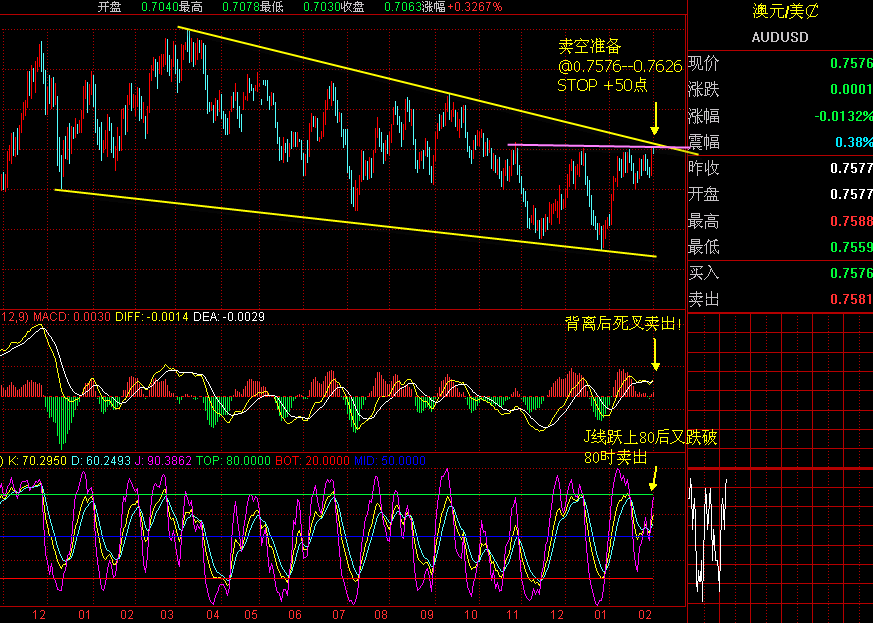This screenshot has width=873, height=623.
Task: Click the 04 month axis label
Action: tap(213, 615)
